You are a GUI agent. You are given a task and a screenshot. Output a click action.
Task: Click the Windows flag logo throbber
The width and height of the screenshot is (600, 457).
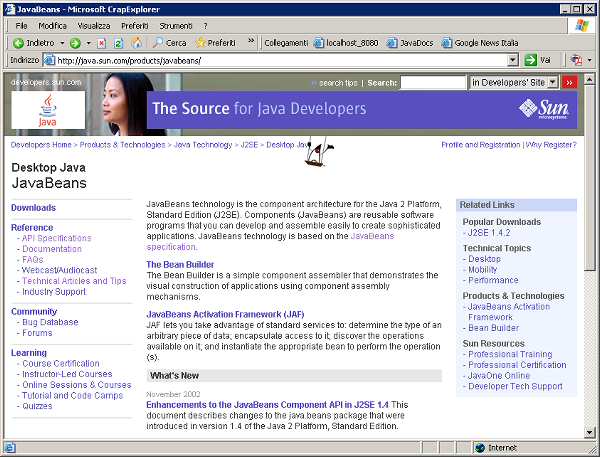pyautogui.click(x=582, y=26)
